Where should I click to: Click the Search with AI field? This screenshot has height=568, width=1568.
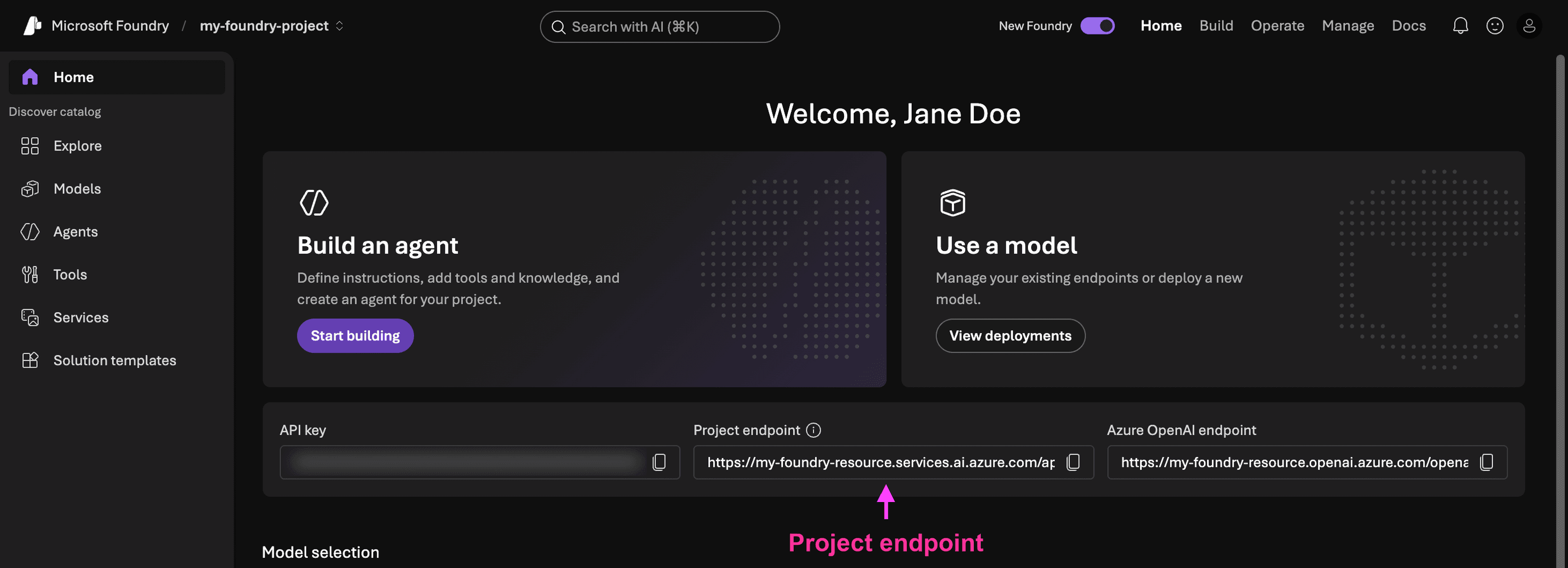point(659,27)
